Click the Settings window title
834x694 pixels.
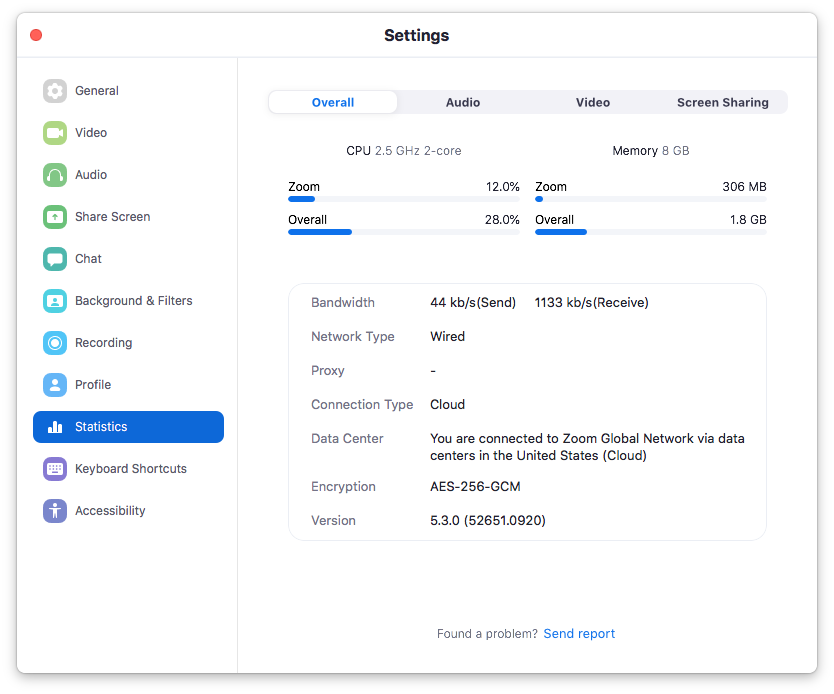(x=417, y=36)
